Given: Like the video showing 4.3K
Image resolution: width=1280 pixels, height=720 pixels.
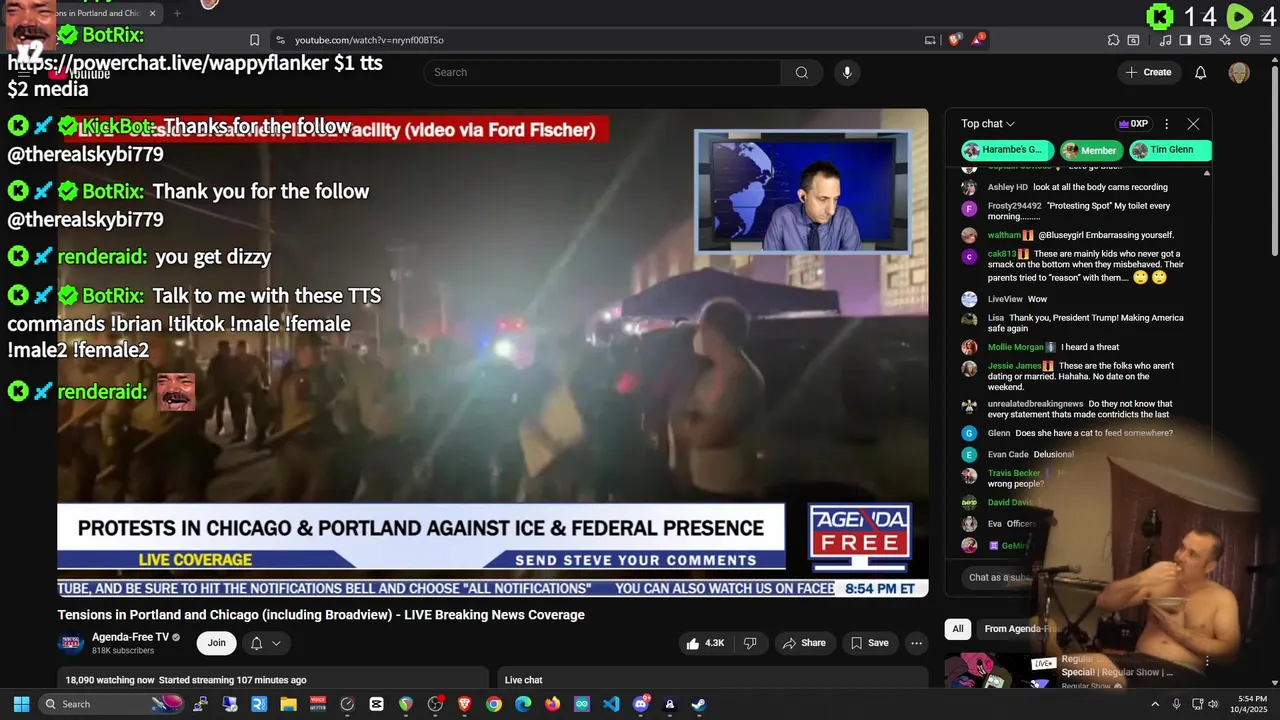Looking at the screenshot, I should click(705, 643).
